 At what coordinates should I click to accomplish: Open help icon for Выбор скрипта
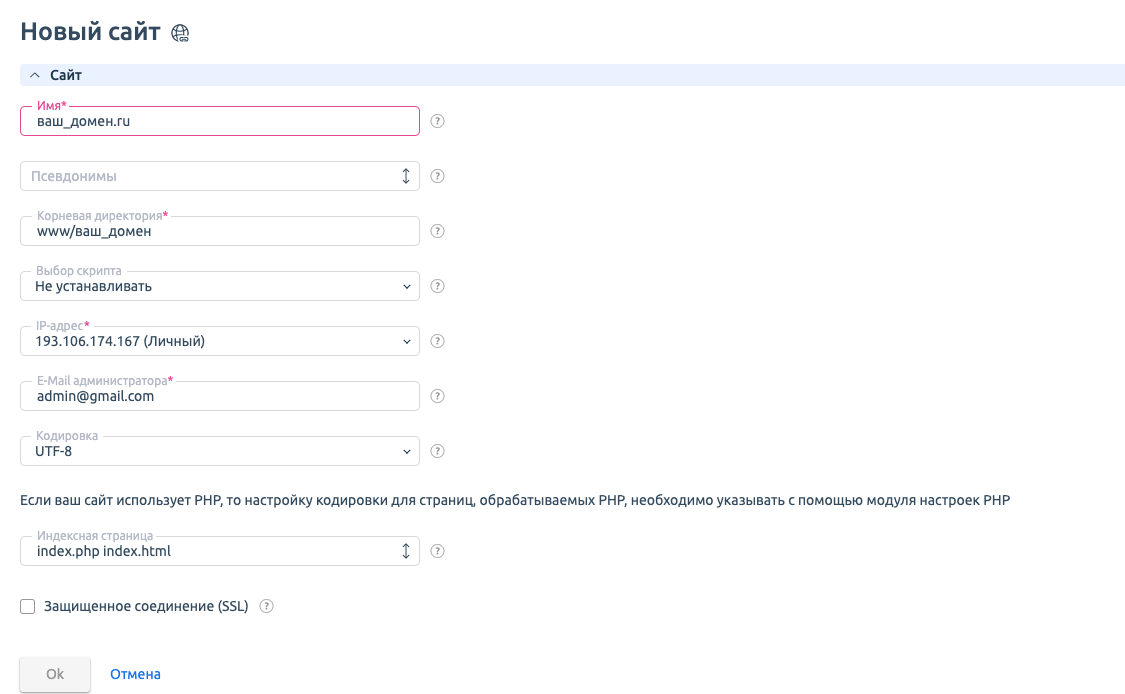click(437, 286)
